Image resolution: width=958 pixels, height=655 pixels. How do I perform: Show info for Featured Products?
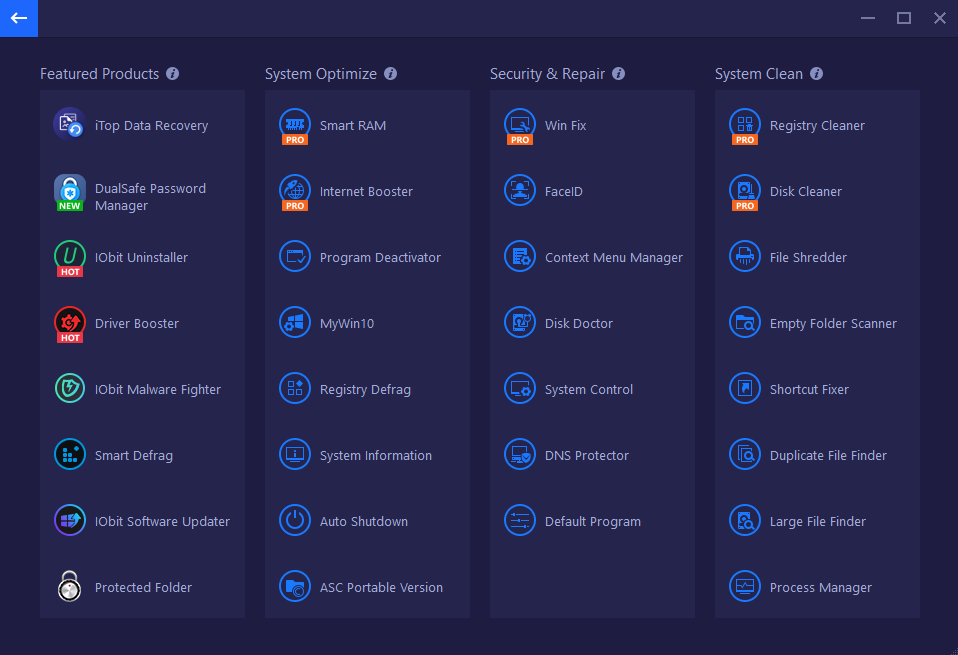173,74
